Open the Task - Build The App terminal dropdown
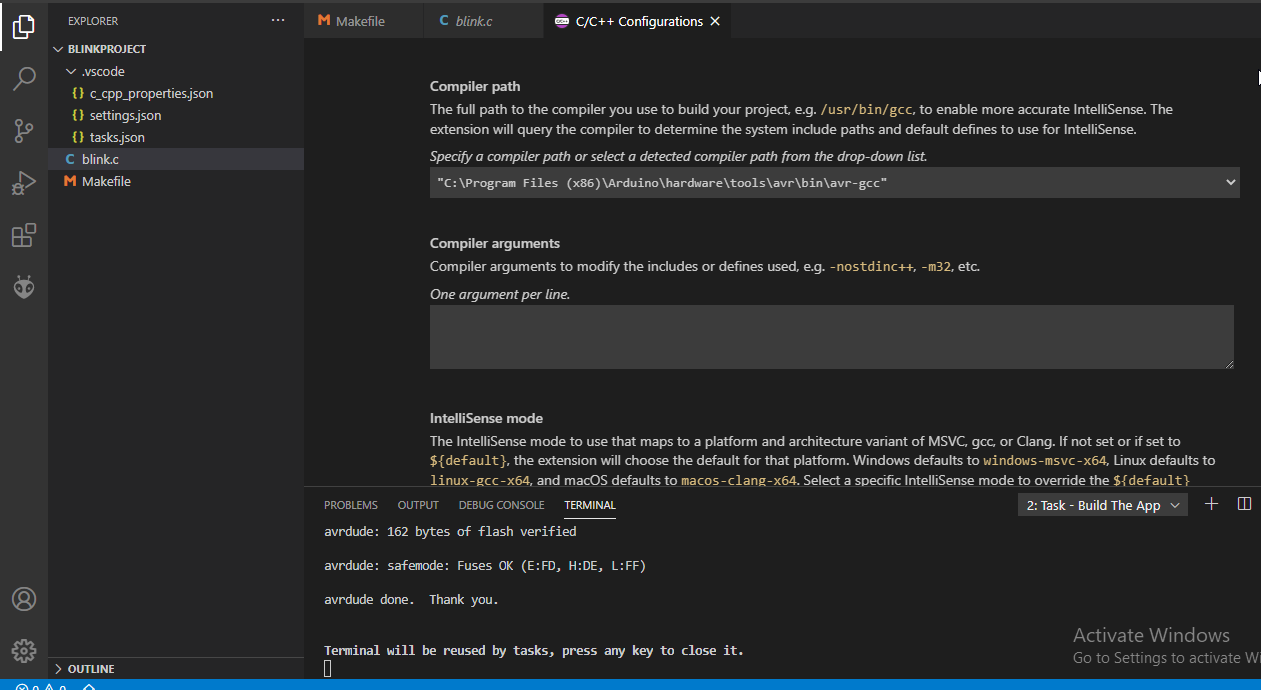Viewport: 1261px width, 690px height. point(1102,504)
